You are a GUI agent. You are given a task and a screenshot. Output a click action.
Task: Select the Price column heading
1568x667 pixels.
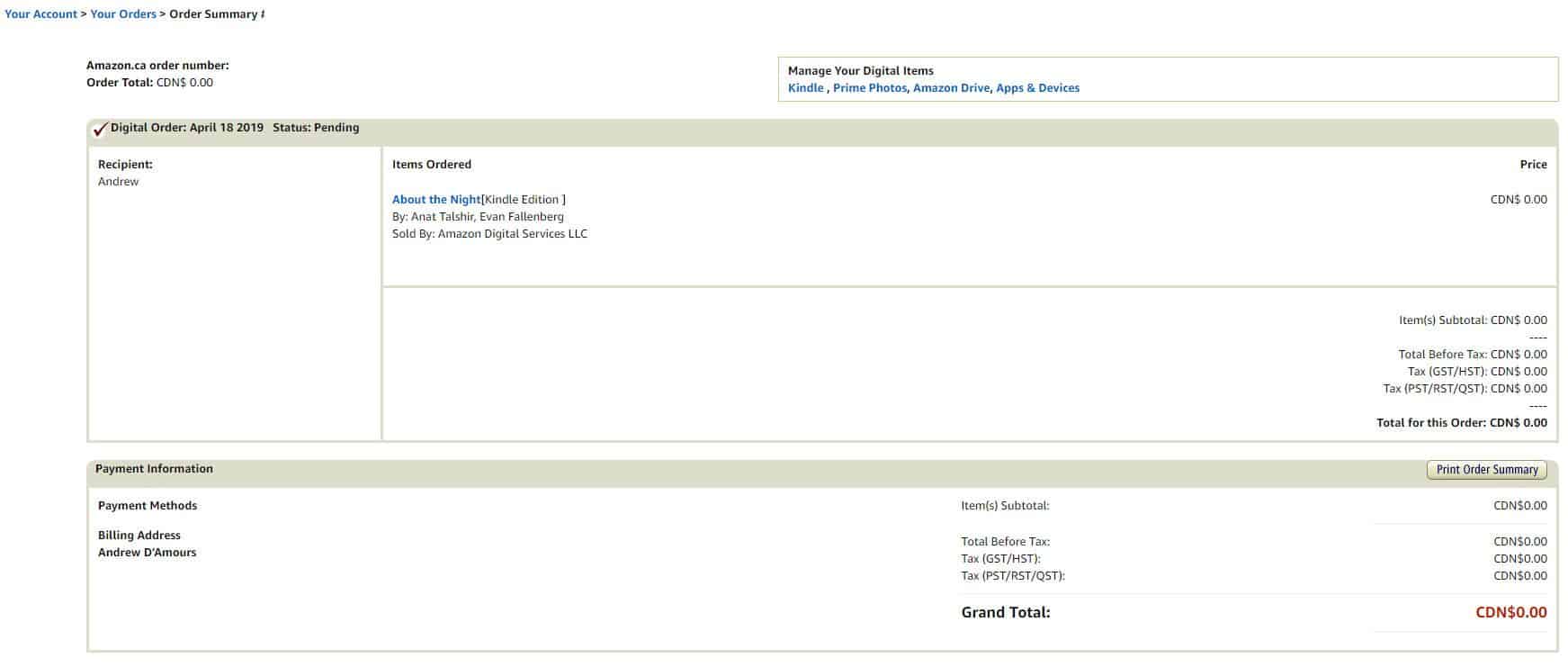click(1534, 165)
